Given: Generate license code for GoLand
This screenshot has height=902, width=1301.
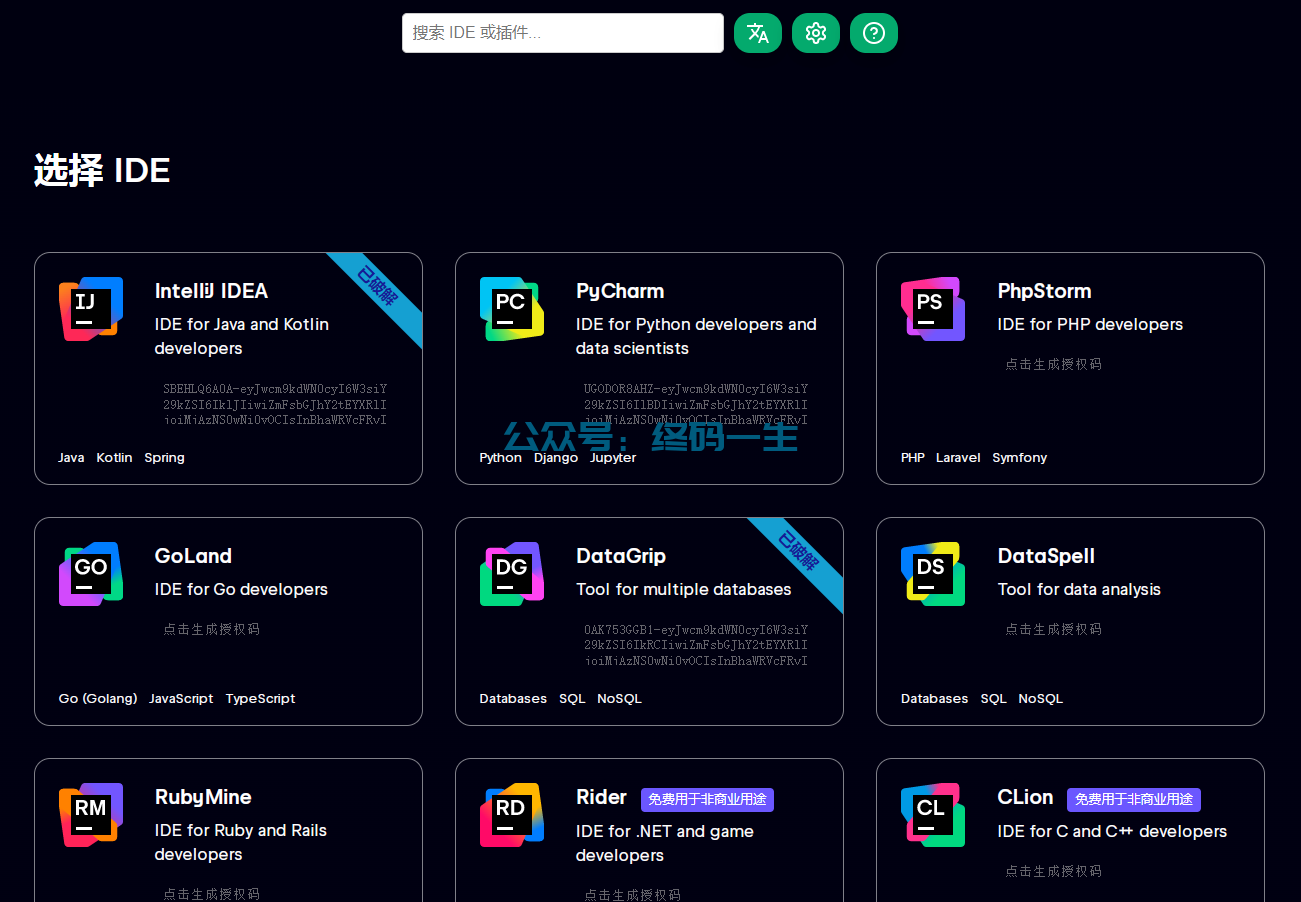Looking at the screenshot, I should (211, 629).
